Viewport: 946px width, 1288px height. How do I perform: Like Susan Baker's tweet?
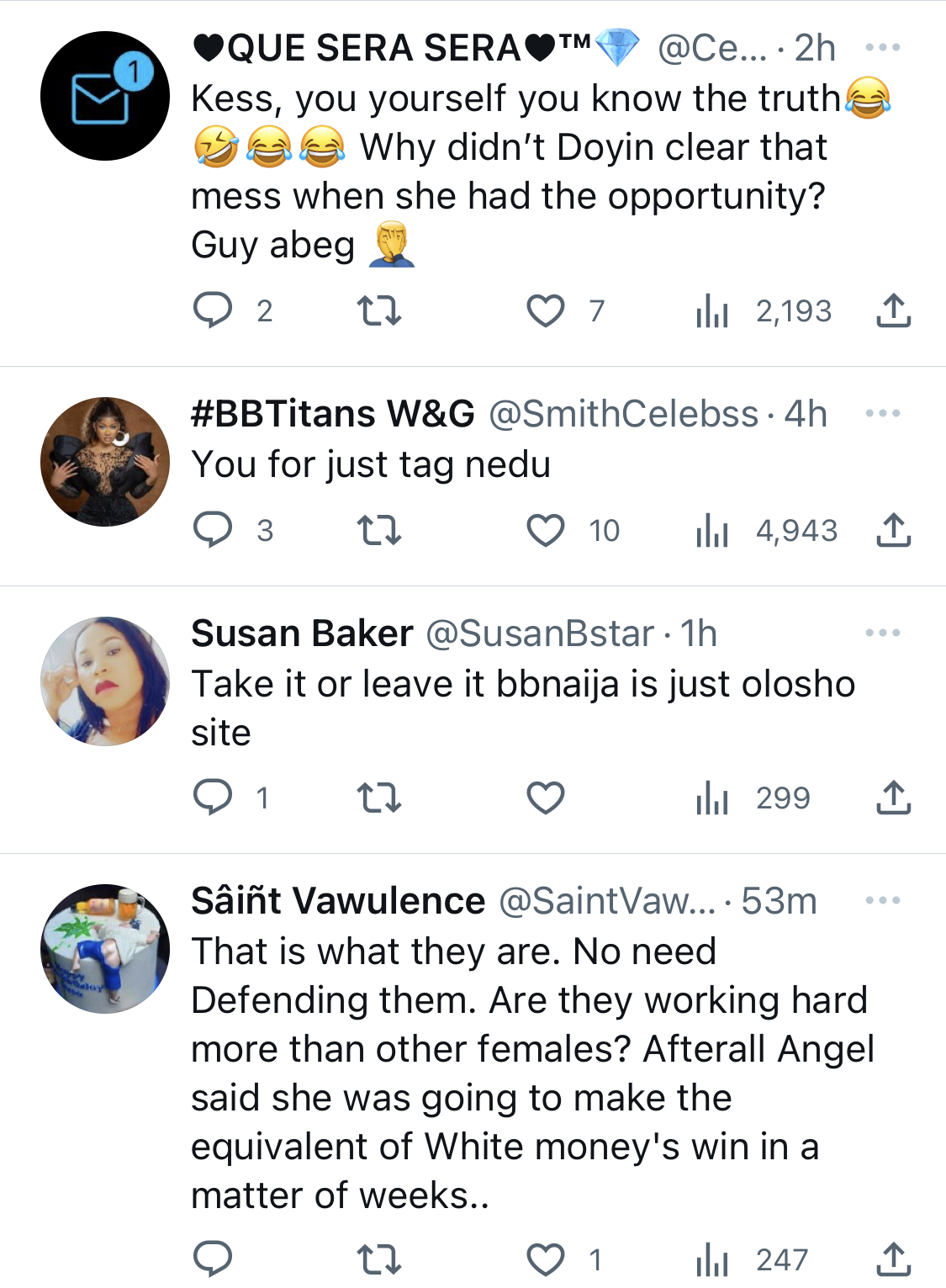pos(546,798)
